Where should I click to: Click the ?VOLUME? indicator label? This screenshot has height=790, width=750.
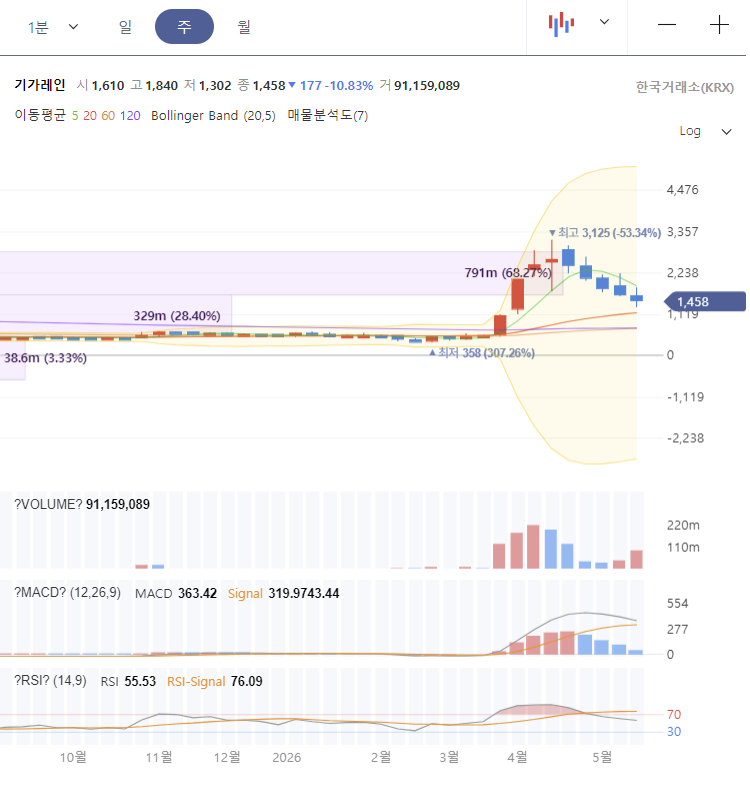[48, 504]
